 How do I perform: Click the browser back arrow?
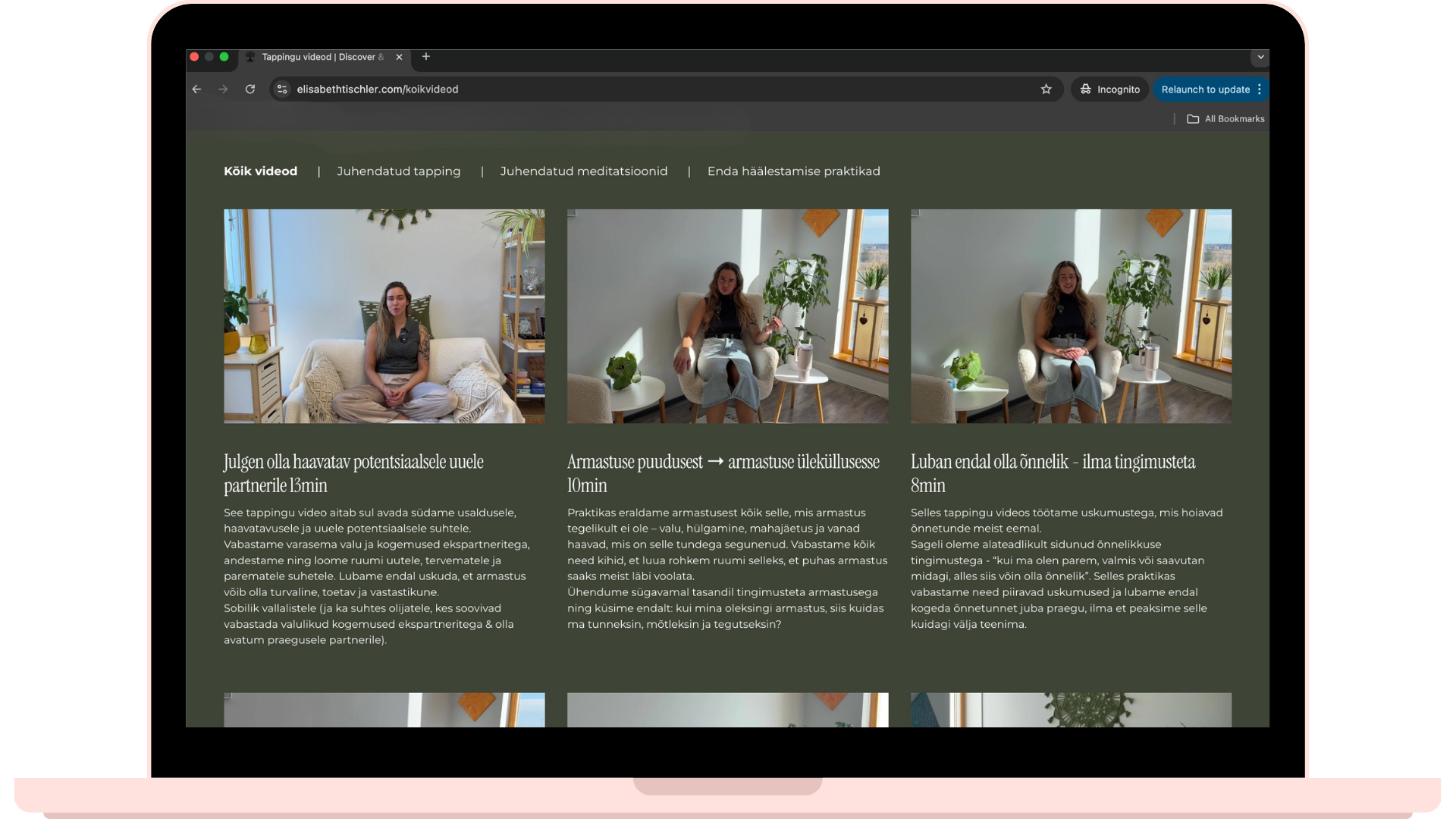[x=196, y=89]
